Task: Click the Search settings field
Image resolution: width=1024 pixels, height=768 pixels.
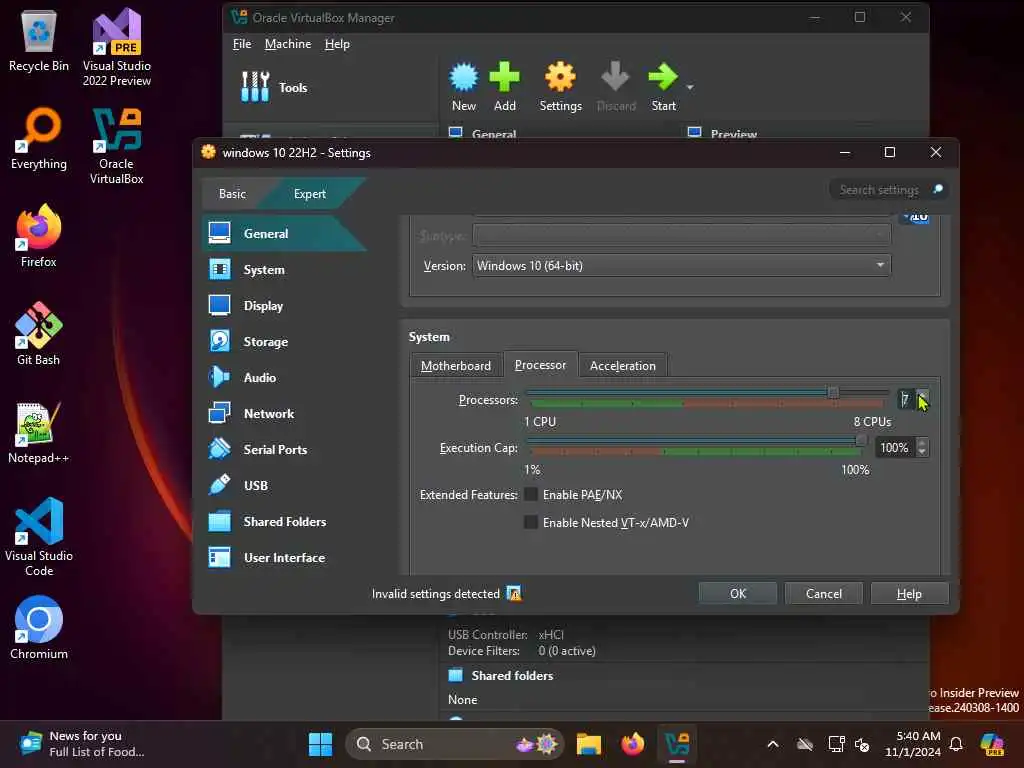Action: pos(888,189)
